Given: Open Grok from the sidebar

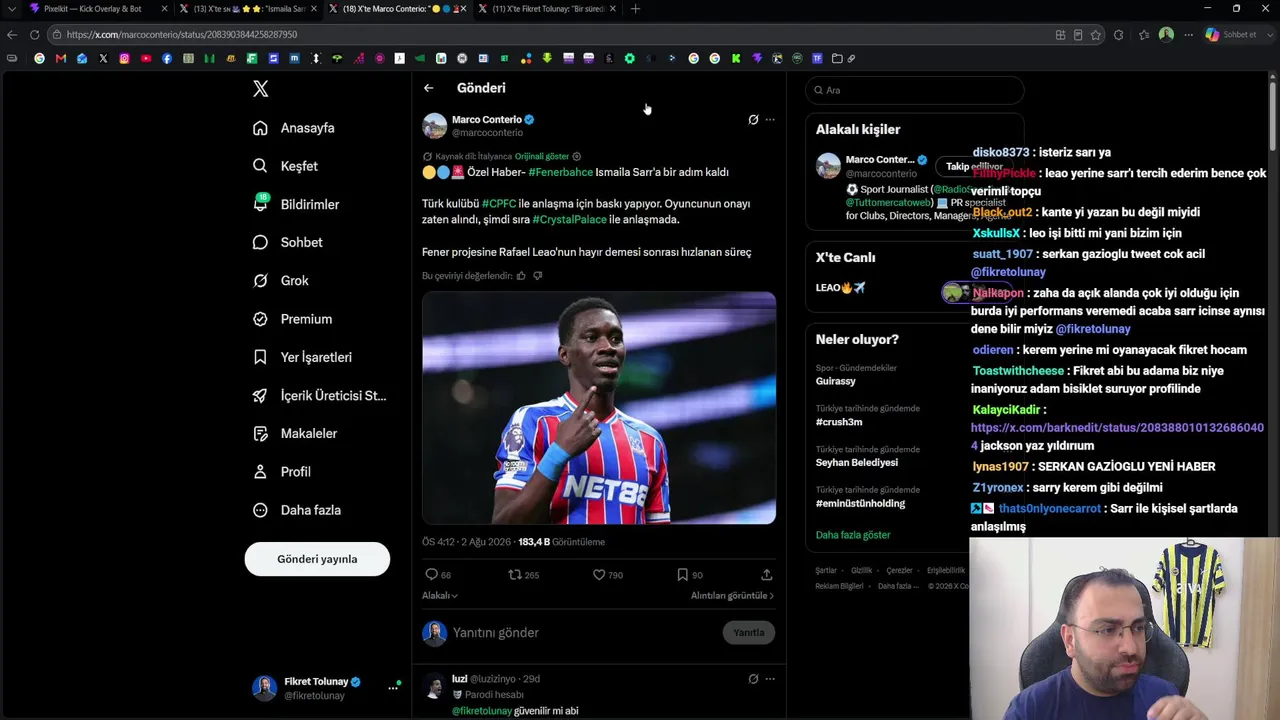Looking at the screenshot, I should click(x=281, y=281).
